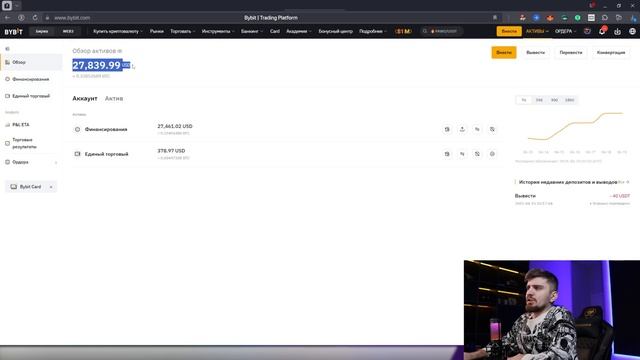Open all deposits and withdrawals history link

point(624,182)
